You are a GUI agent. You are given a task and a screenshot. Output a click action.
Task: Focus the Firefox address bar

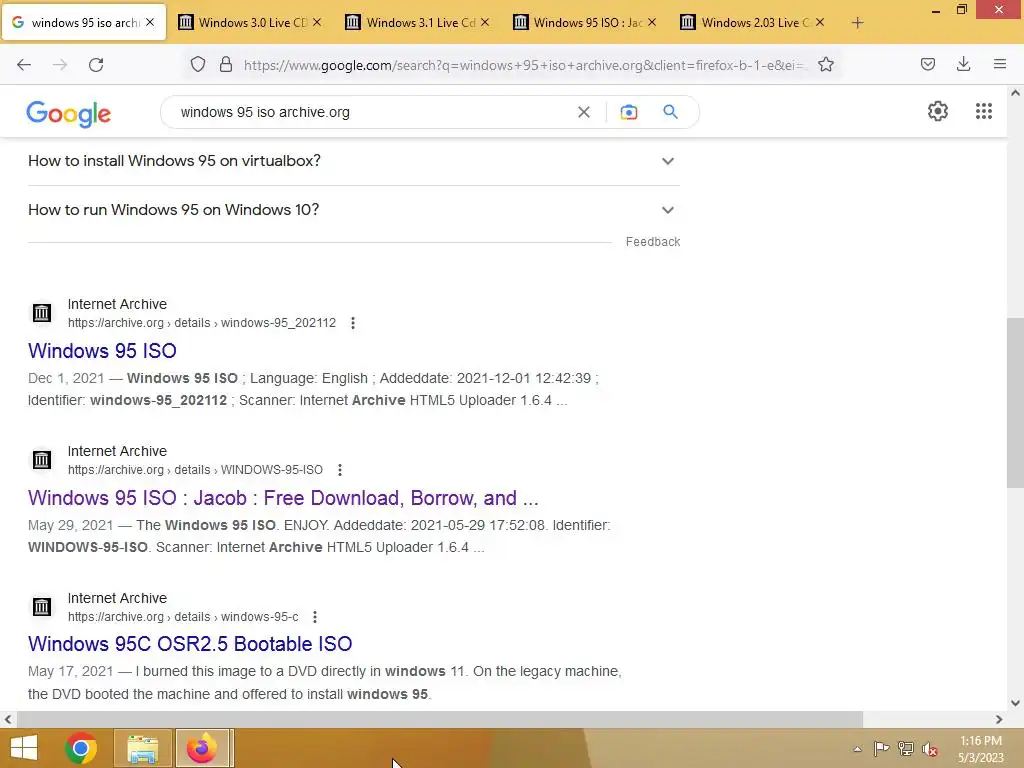point(522,65)
